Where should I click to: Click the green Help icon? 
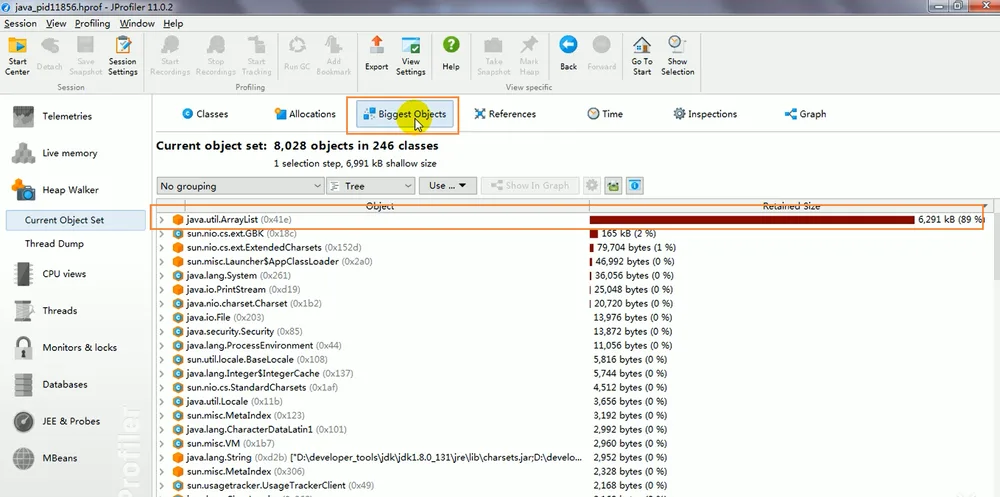451,54
